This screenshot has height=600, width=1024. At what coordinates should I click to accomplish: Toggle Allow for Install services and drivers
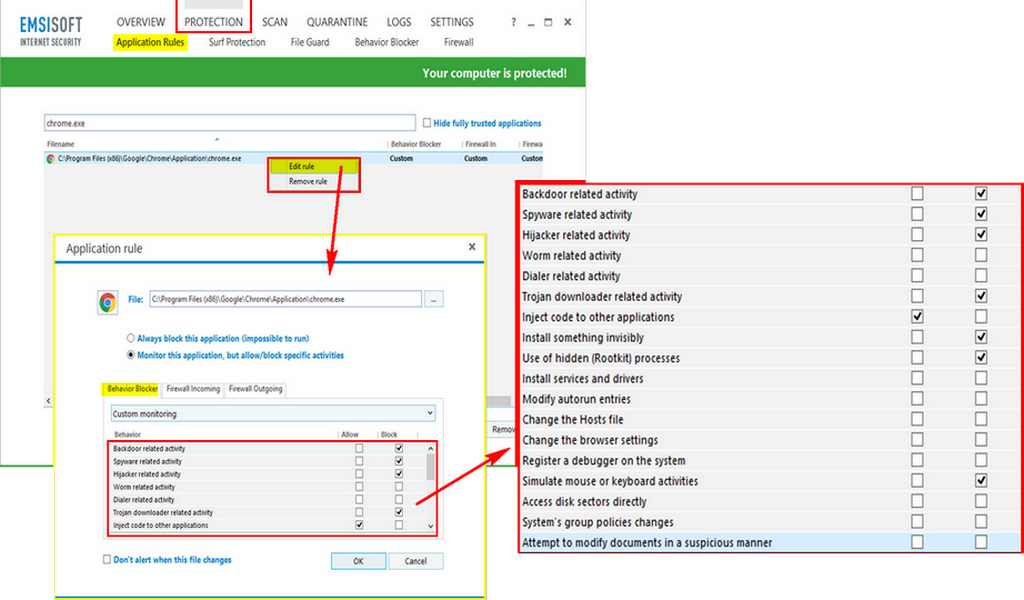click(918, 378)
